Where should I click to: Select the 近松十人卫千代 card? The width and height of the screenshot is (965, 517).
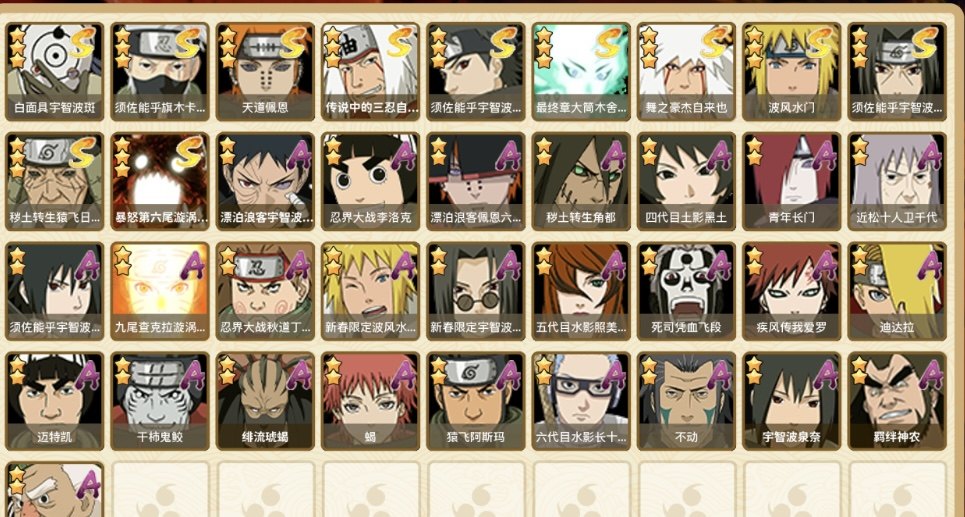point(897,182)
